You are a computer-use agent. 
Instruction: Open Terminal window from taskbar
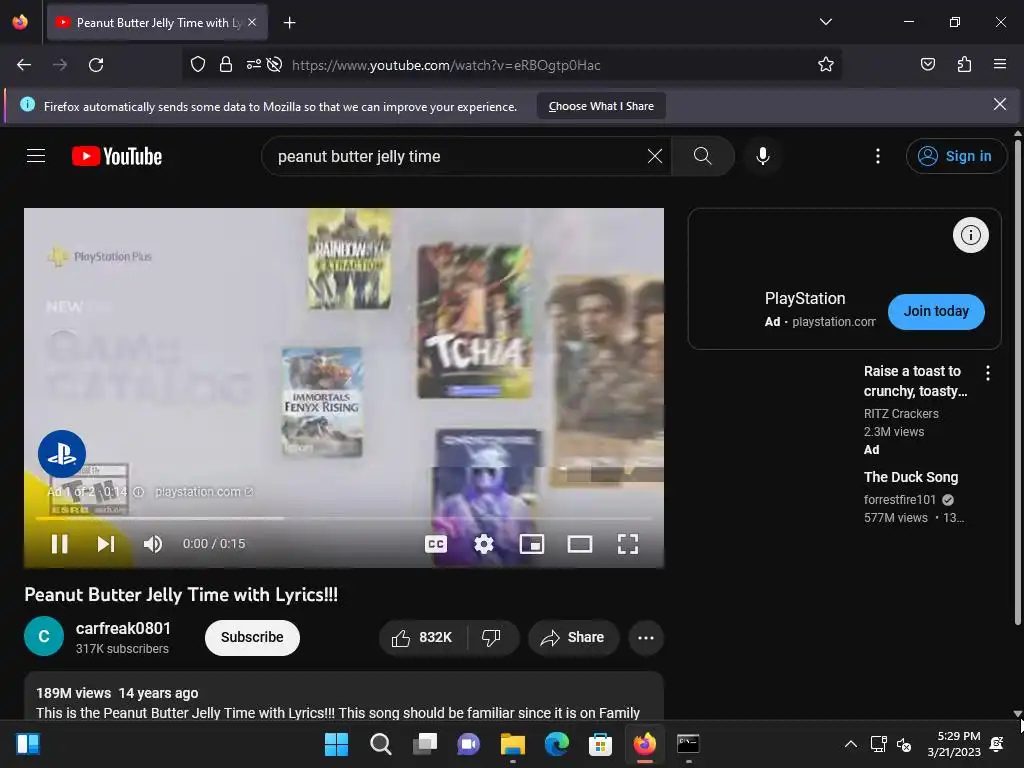(688, 744)
